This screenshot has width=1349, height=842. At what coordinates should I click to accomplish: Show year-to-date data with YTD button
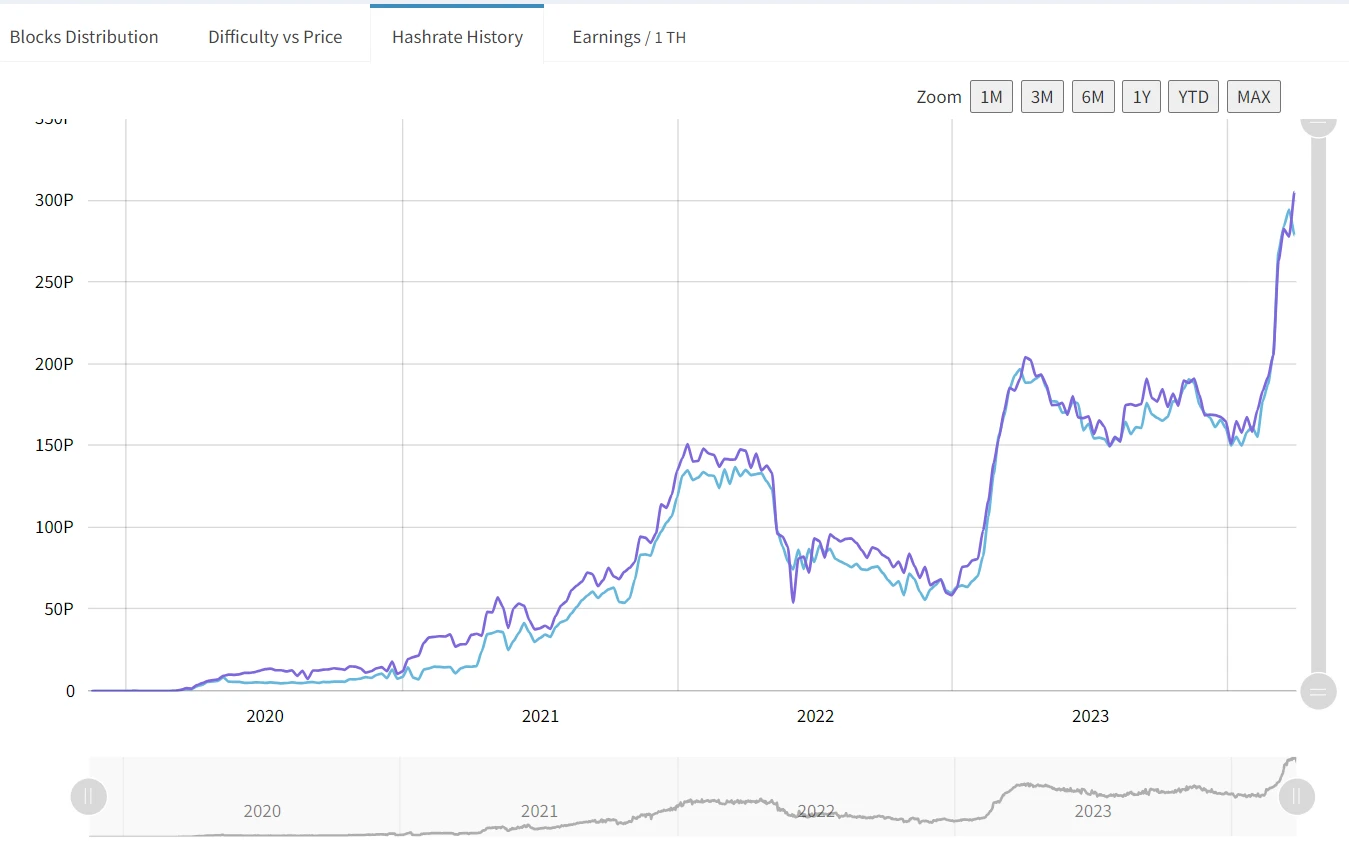(1192, 96)
